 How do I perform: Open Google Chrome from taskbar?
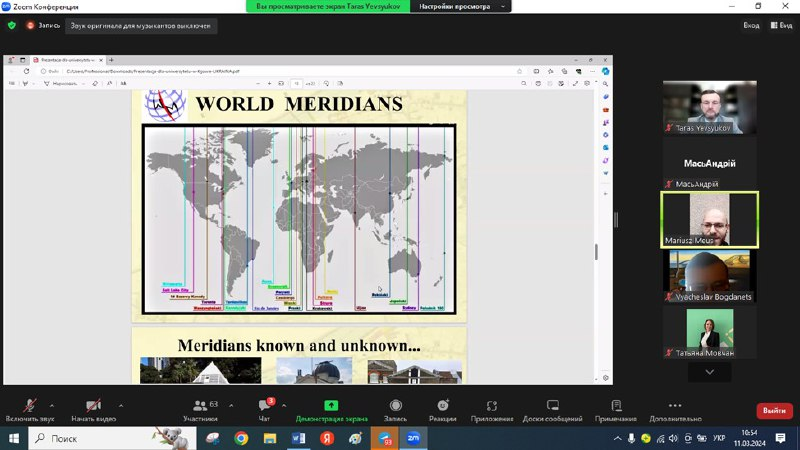(x=241, y=438)
